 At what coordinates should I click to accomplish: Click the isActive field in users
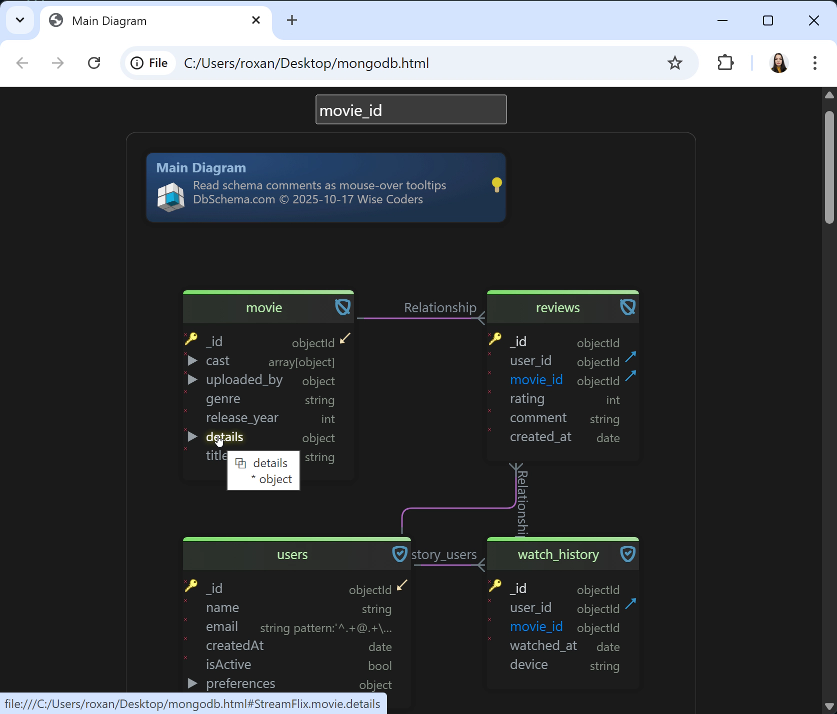(228, 664)
